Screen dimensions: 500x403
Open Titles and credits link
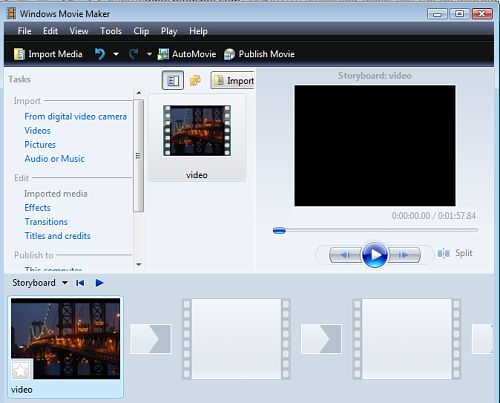click(x=58, y=236)
